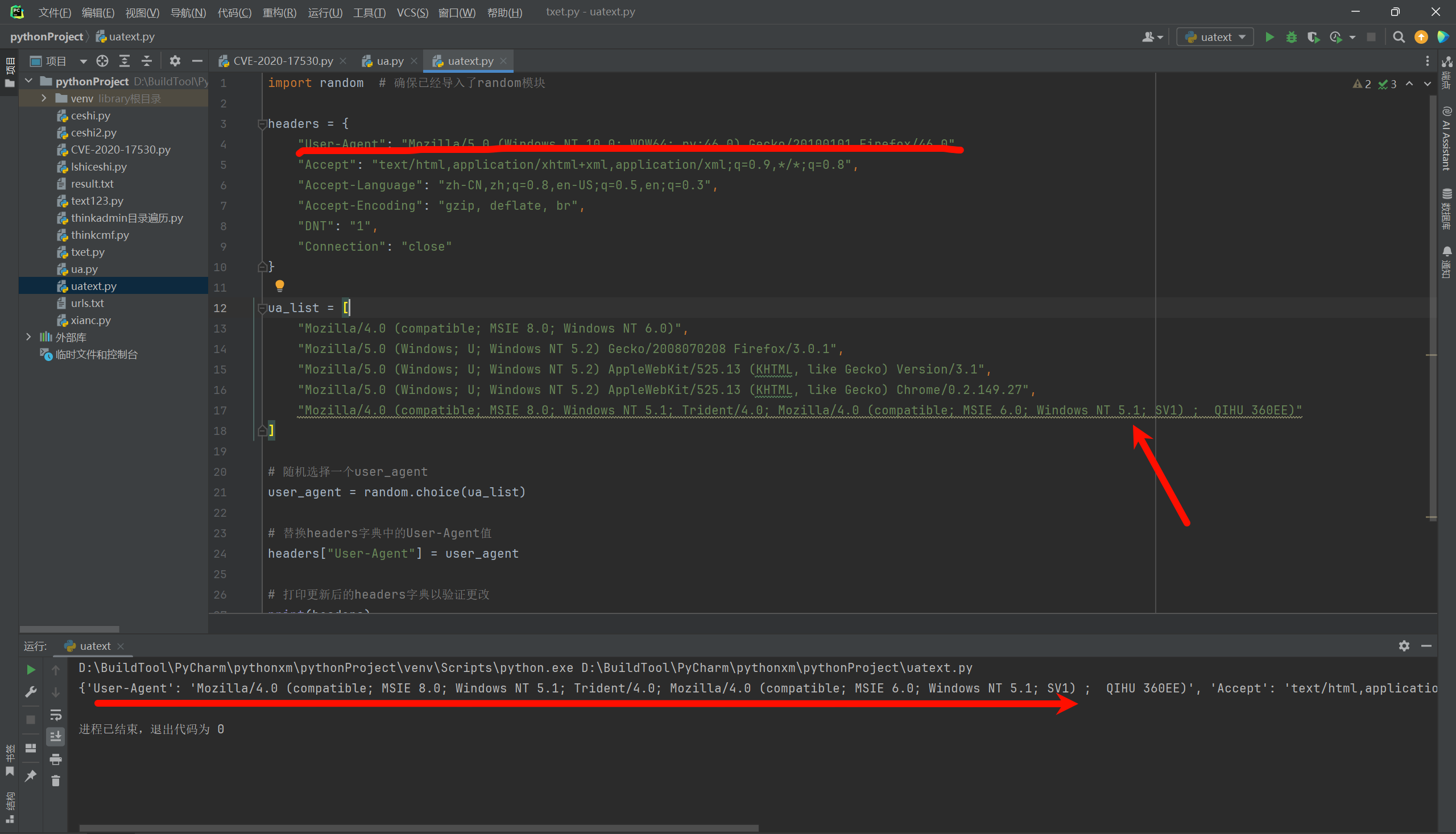Image resolution: width=1456 pixels, height=834 pixels.
Task: Open the database side panel
Action: tap(1447, 210)
